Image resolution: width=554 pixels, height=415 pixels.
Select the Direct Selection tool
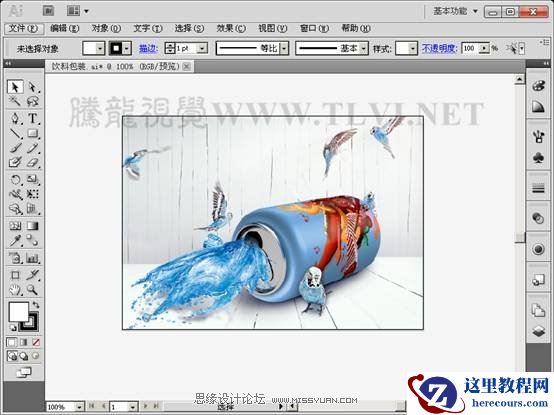(32, 87)
